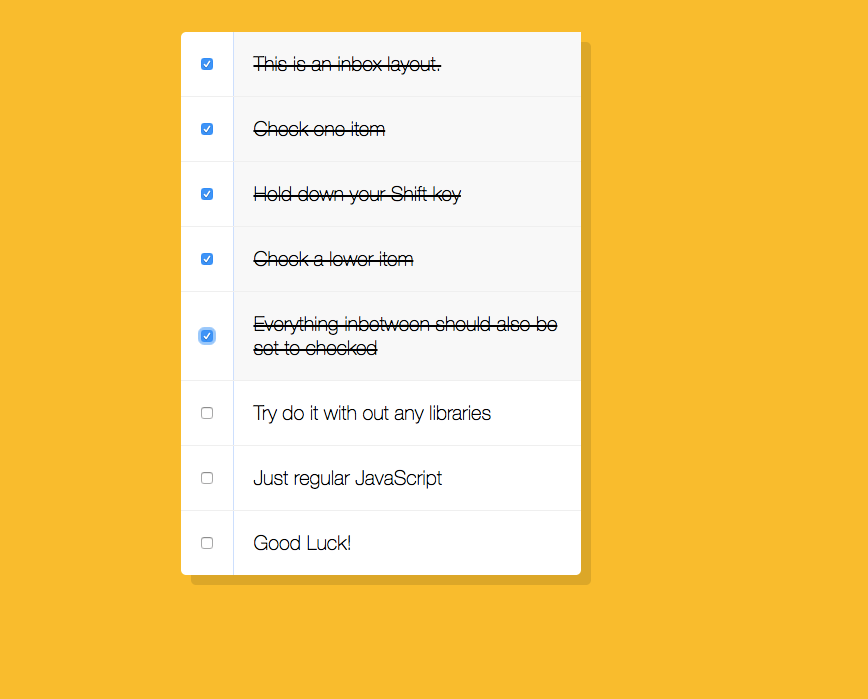Select the 'Good Luck!' text
This screenshot has height=699, width=868.
tap(302, 543)
